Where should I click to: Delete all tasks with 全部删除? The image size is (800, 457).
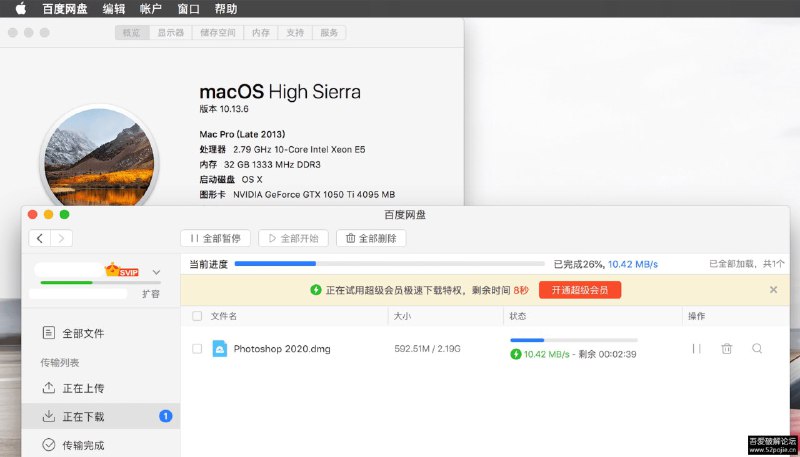(x=371, y=238)
